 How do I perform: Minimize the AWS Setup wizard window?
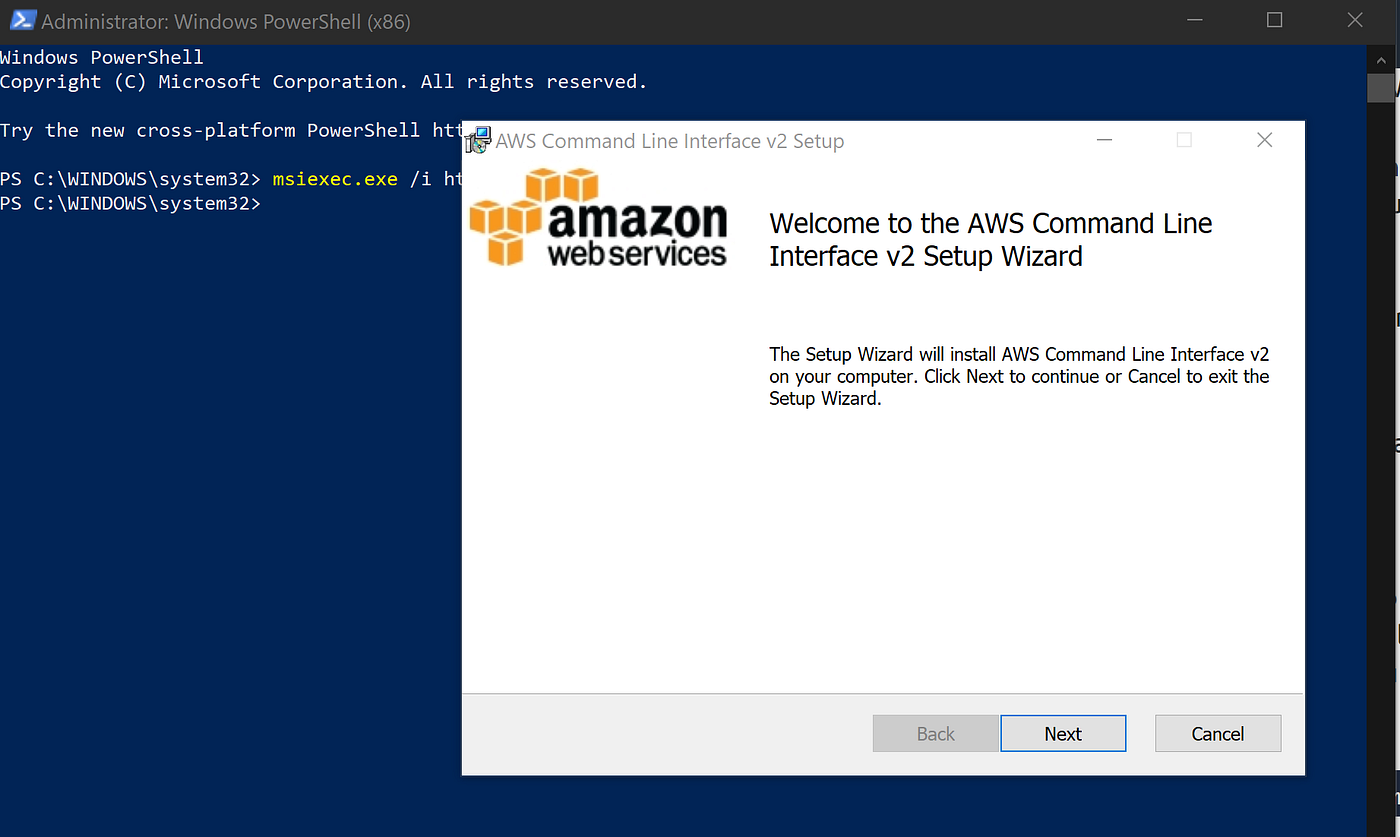click(x=1104, y=141)
